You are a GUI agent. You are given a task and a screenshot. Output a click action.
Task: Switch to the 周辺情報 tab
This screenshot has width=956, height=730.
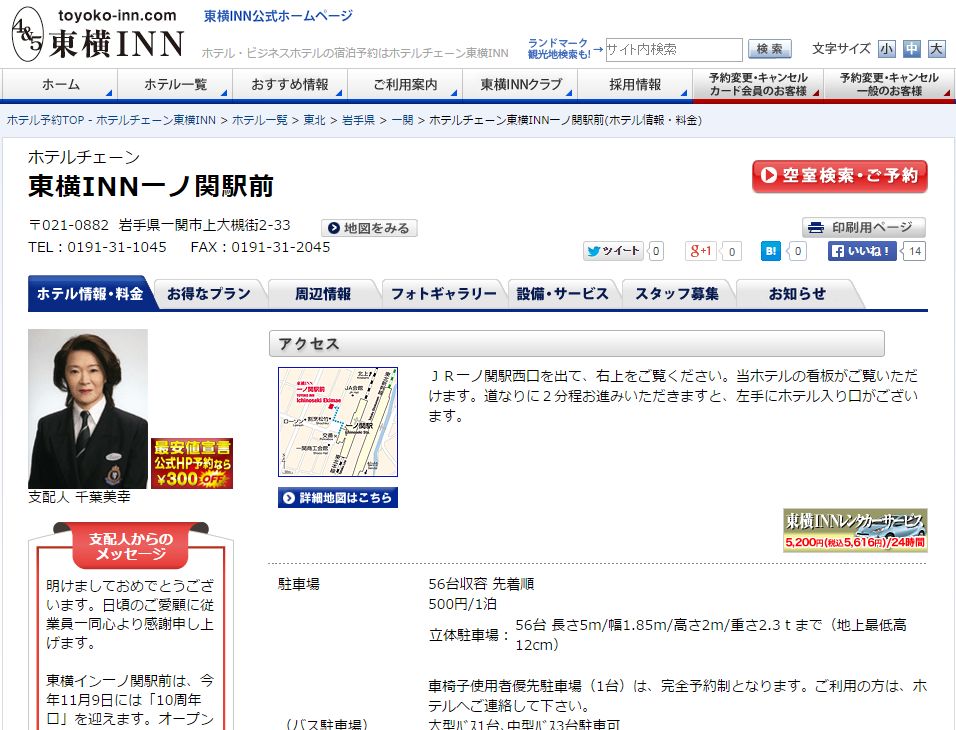pyautogui.click(x=323, y=294)
